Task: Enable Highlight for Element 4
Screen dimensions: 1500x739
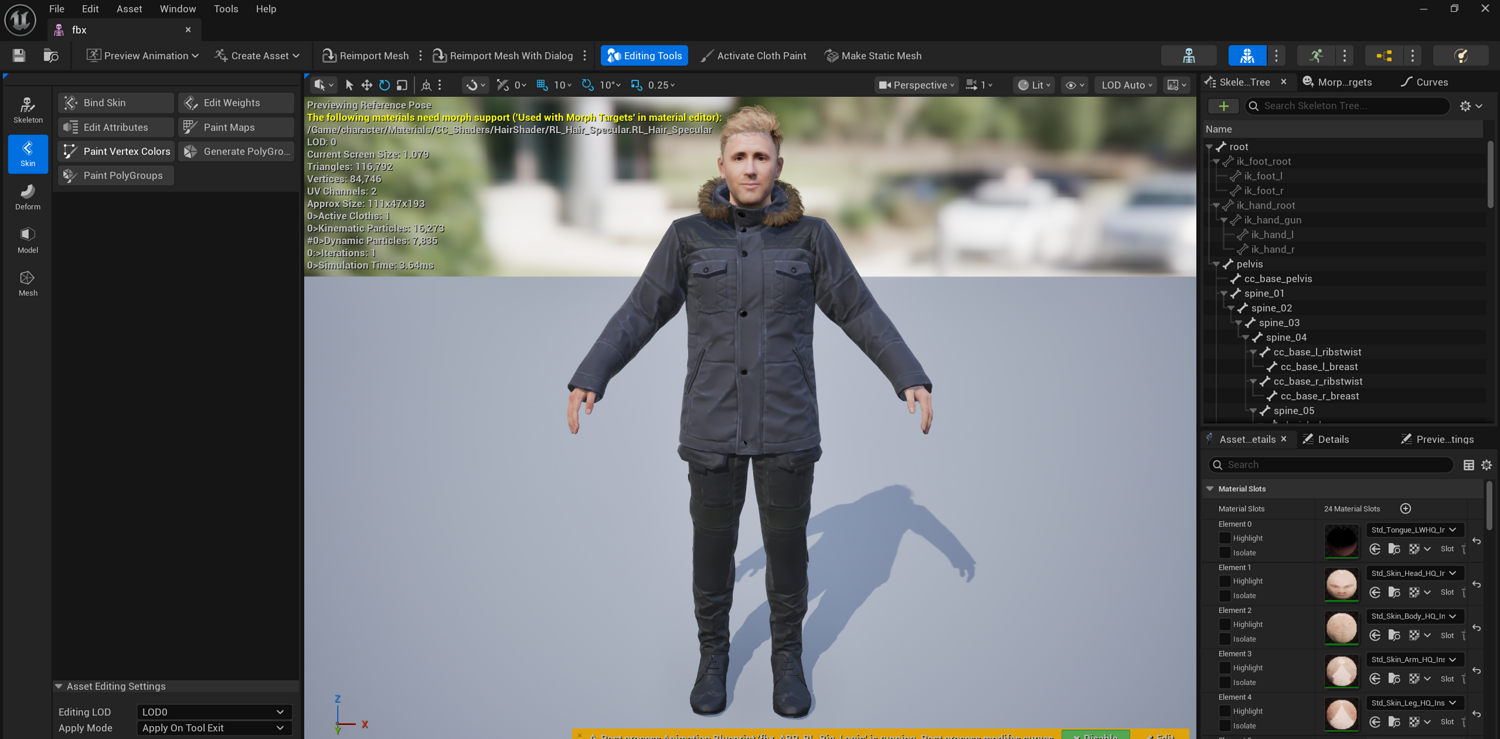Action: (1225, 711)
